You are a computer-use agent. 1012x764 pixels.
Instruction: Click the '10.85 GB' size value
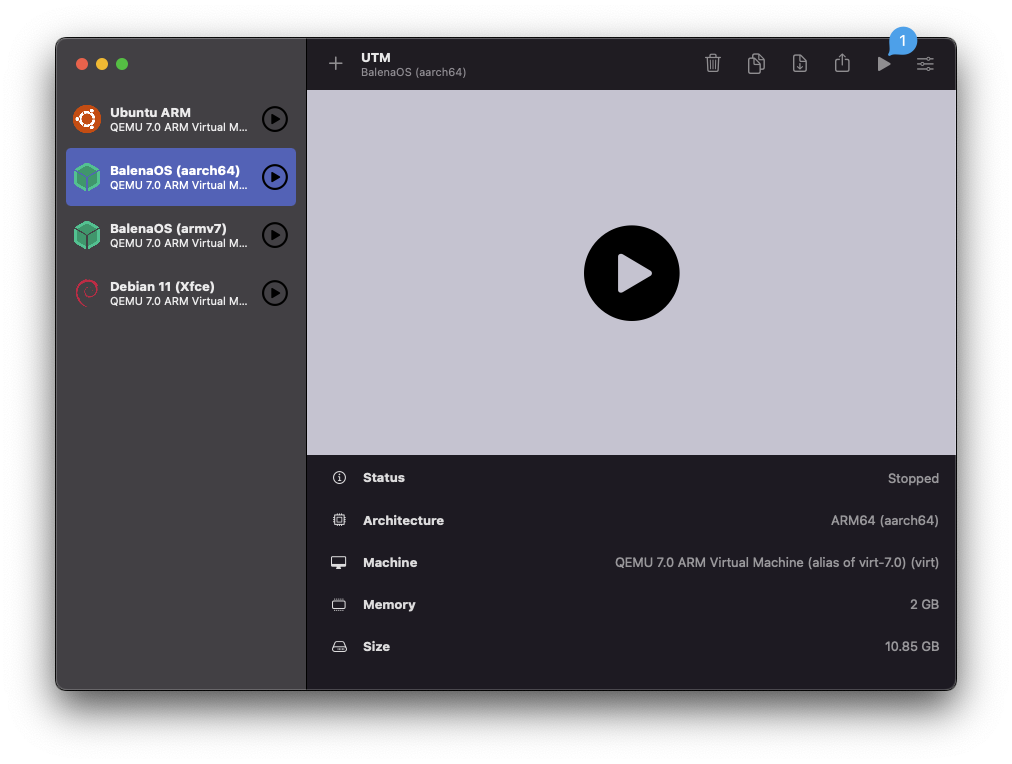pyautogui.click(x=911, y=647)
